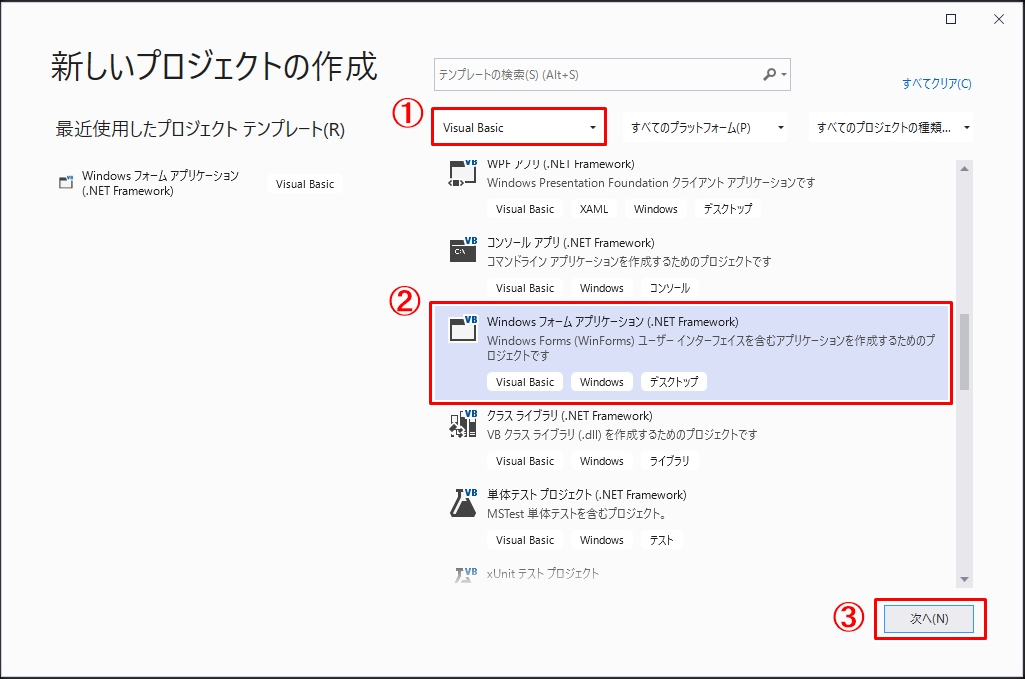Click the class library template icon
The height and width of the screenshot is (679, 1025).
(463, 423)
